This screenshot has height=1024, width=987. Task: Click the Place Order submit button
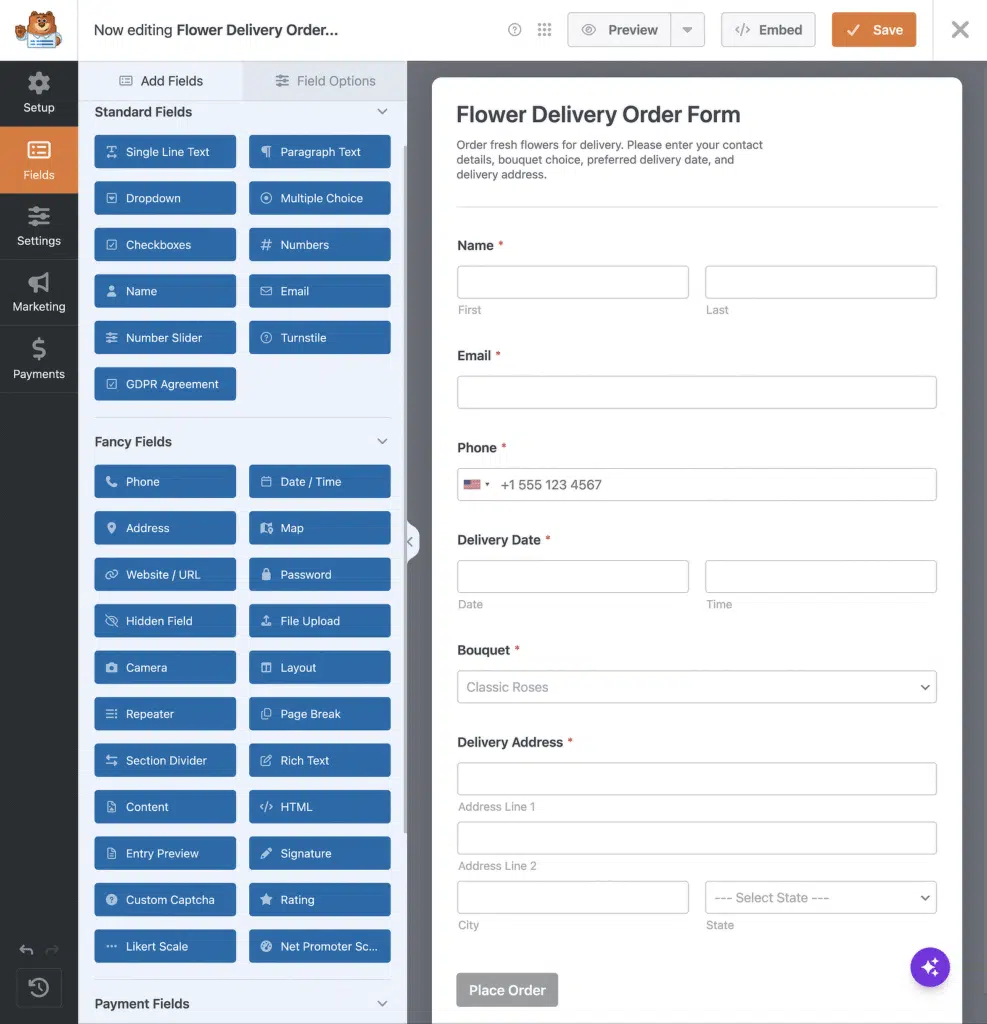click(507, 989)
